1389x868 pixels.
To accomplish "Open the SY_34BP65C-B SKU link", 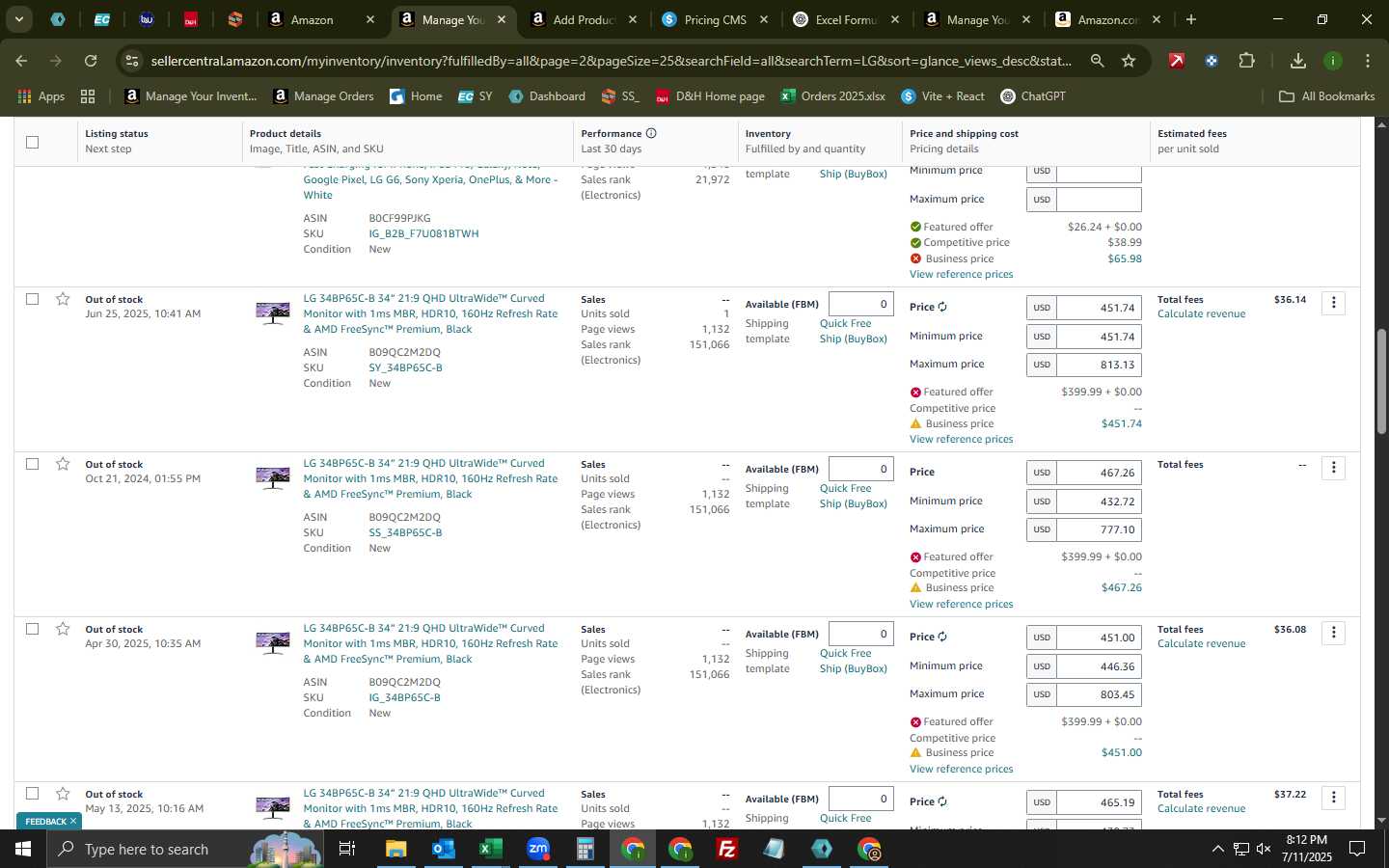I will tap(405, 367).
